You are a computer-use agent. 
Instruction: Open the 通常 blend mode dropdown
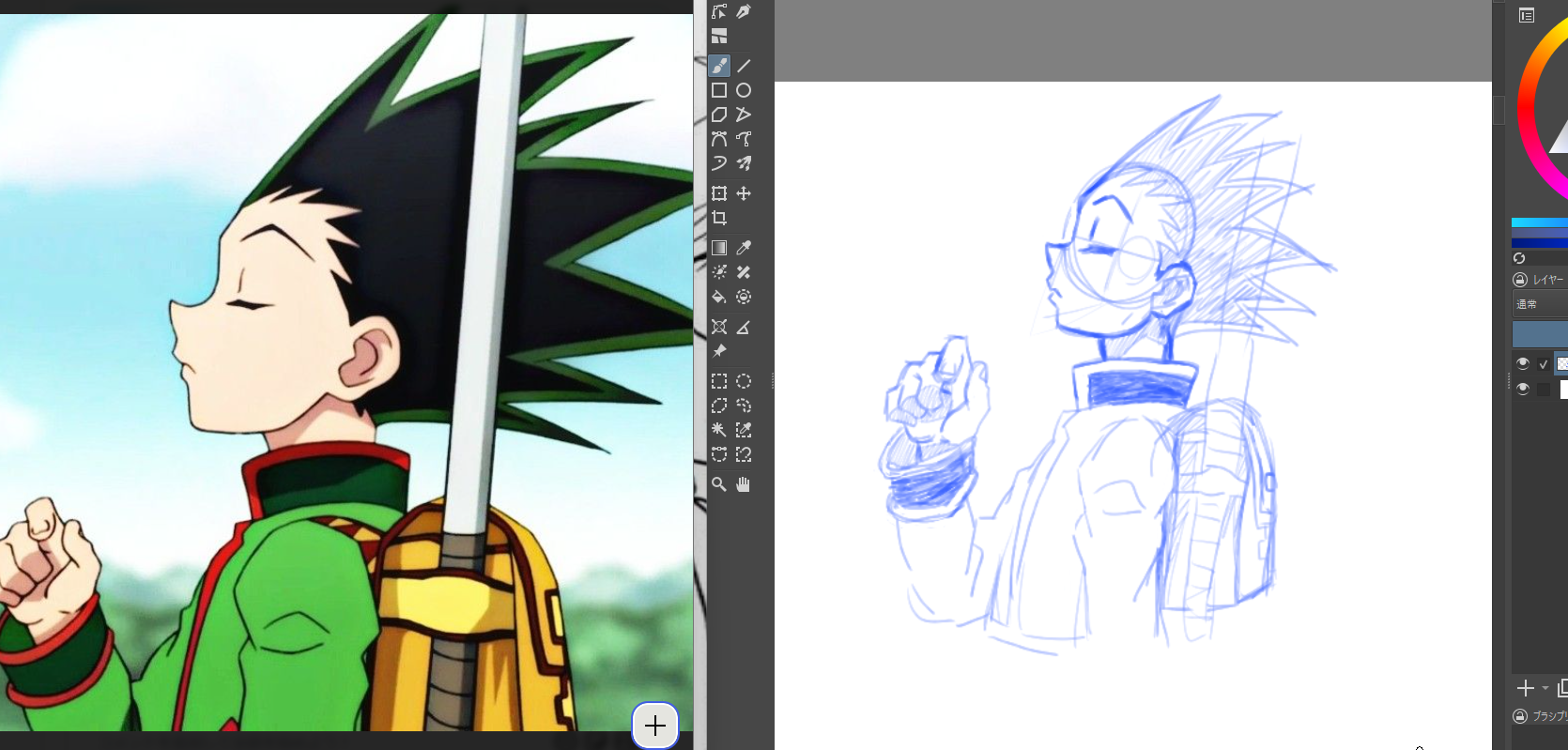pos(1540,304)
